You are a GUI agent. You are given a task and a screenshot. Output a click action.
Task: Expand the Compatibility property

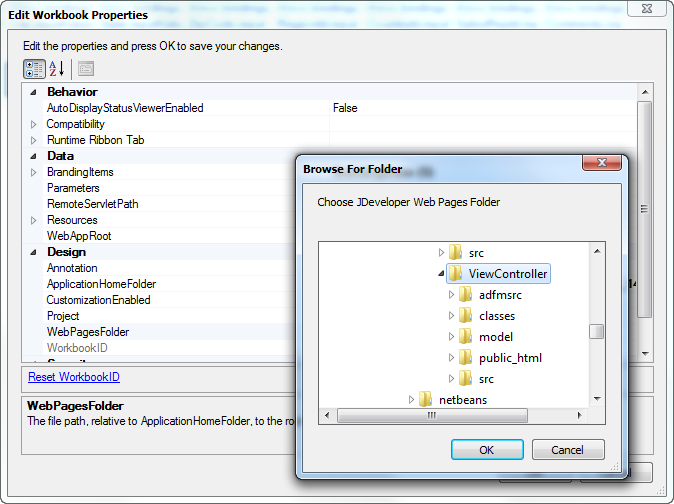click(34, 124)
